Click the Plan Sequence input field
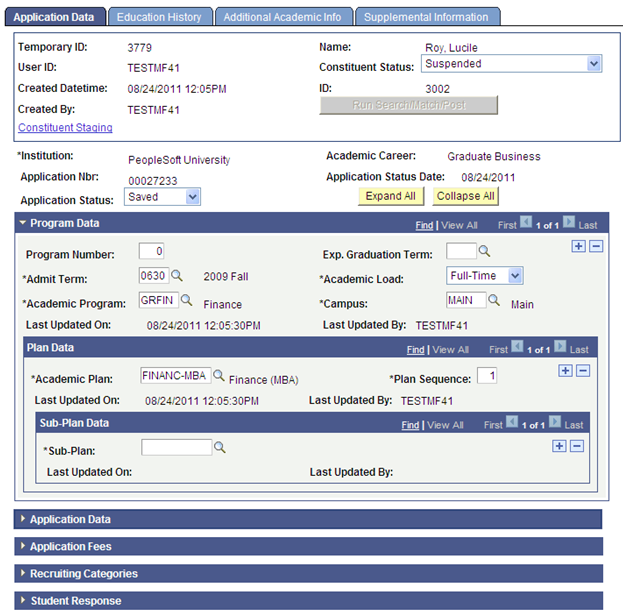 click(487, 376)
